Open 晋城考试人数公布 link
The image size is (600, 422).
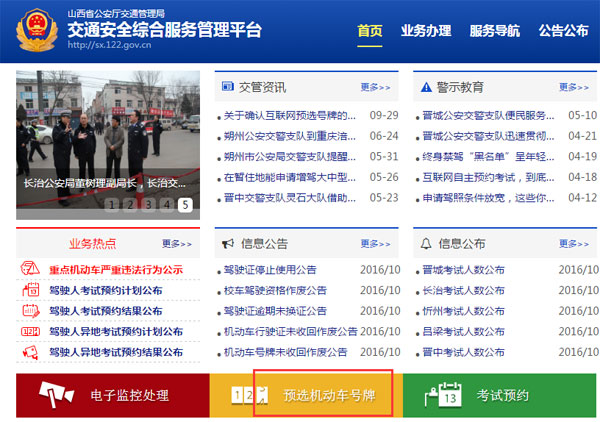(463, 270)
